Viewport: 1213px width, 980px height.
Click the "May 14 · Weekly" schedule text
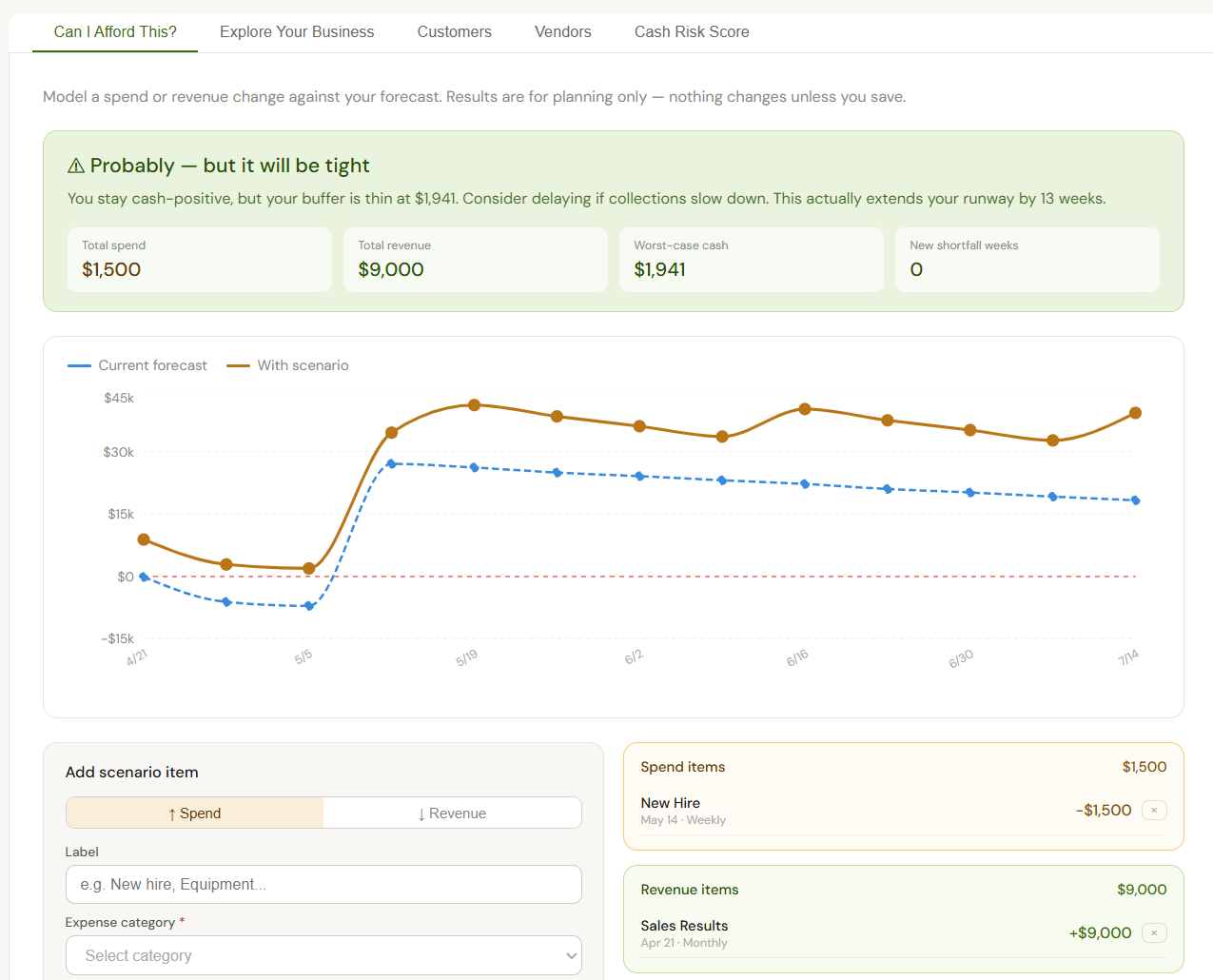(683, 820)
